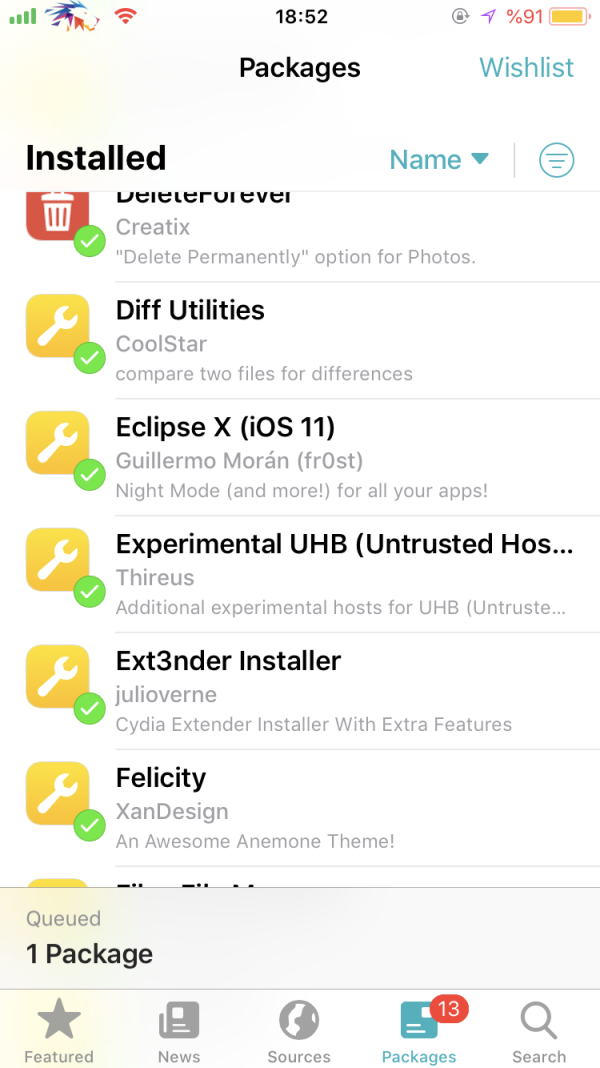
Task: Tap the Felicity package wrench icon
Action: tap(58, 794)
